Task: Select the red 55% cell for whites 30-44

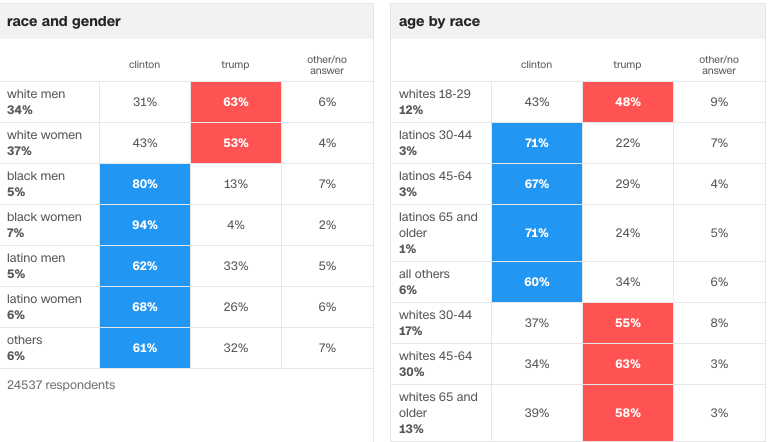Action: click(x=627, y=323)
